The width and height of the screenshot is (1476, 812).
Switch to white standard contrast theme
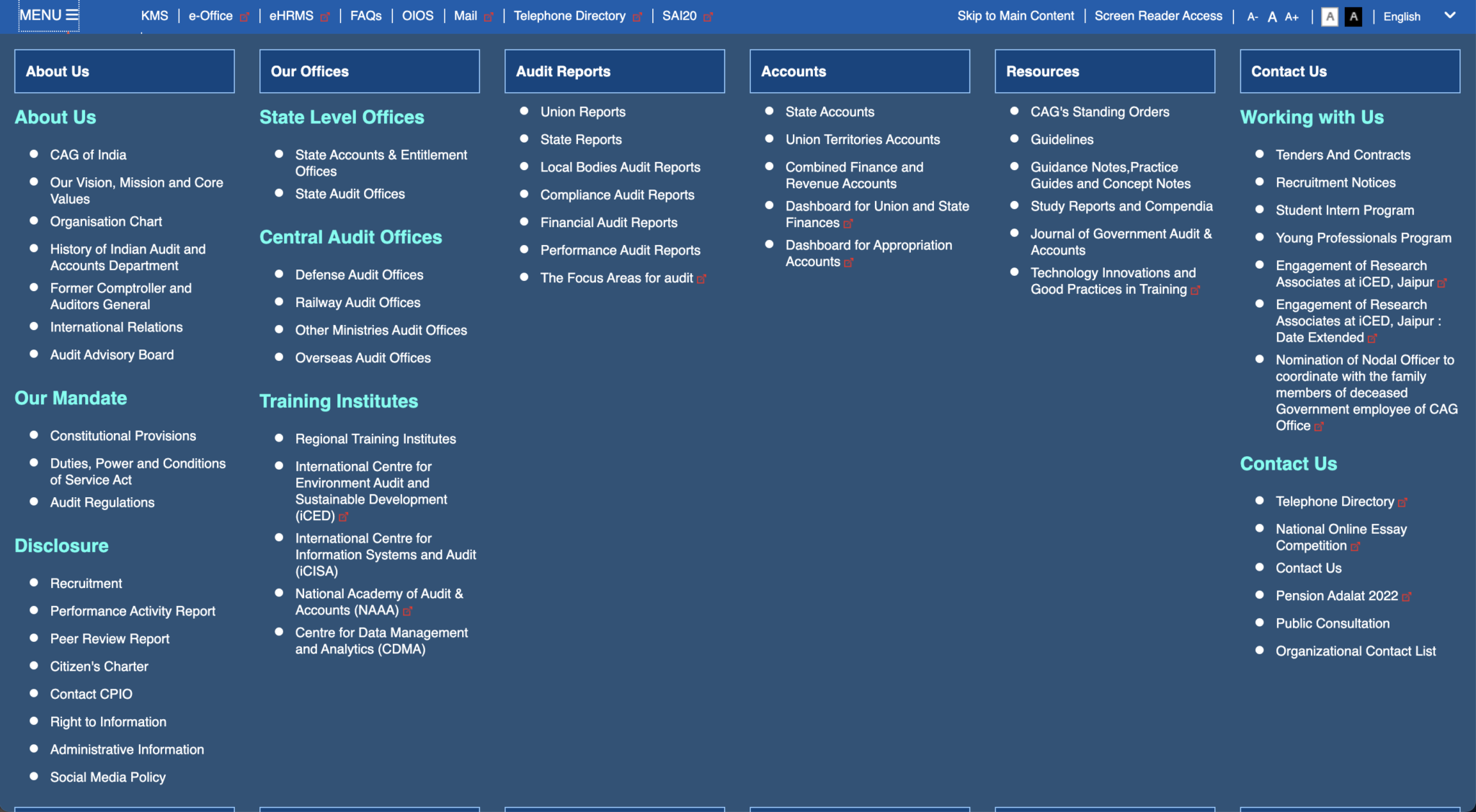pyautogui.click(x=1330, y=17)
